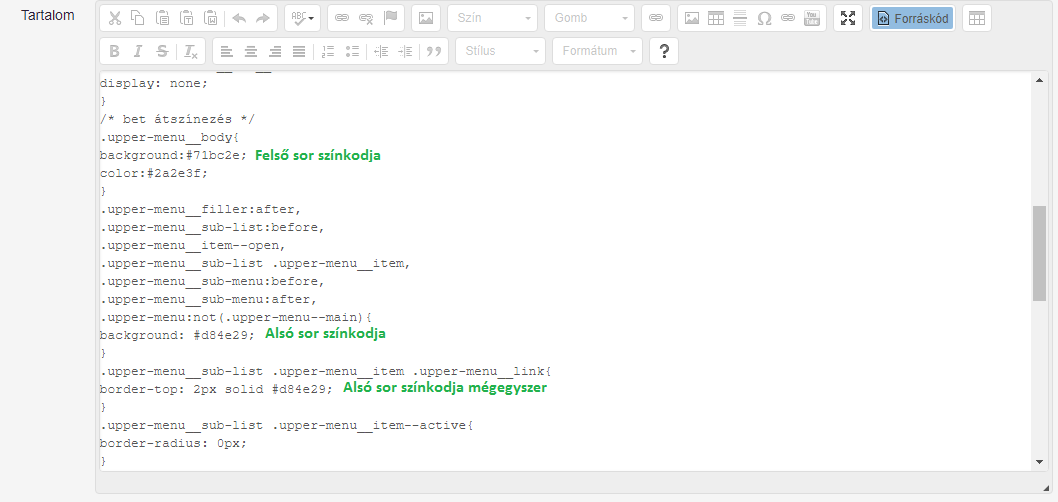Open the About CKEditor question mark
Viewport: 1058px width, 502px height.
[x=664, y=51]
